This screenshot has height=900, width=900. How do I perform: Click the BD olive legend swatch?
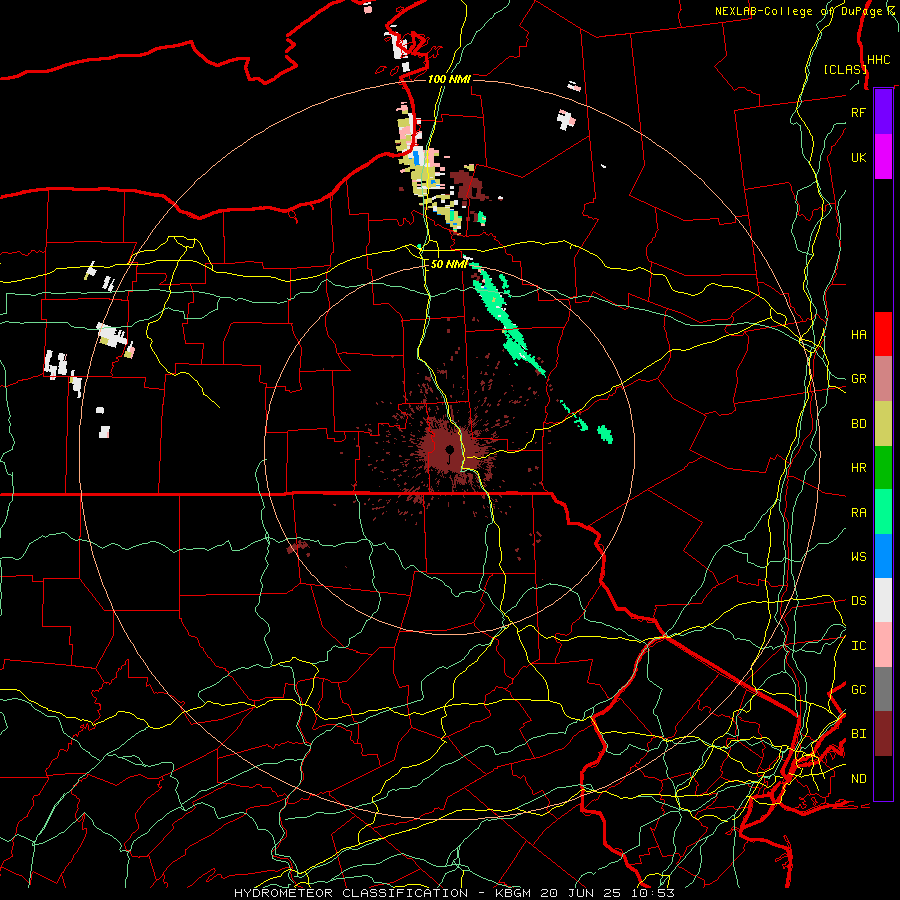click(x=883, y=424)
